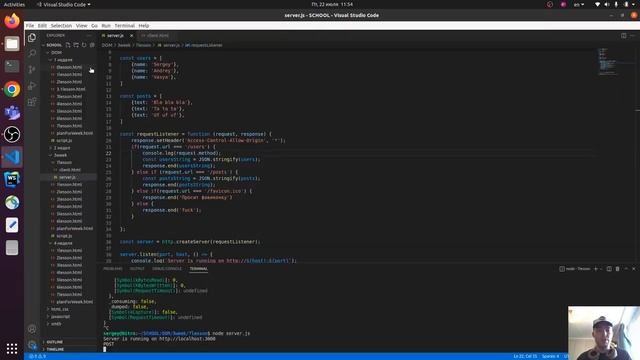Screen dimensions: 640x360
Task: Open the Source Control view
Action: [32, 70]
